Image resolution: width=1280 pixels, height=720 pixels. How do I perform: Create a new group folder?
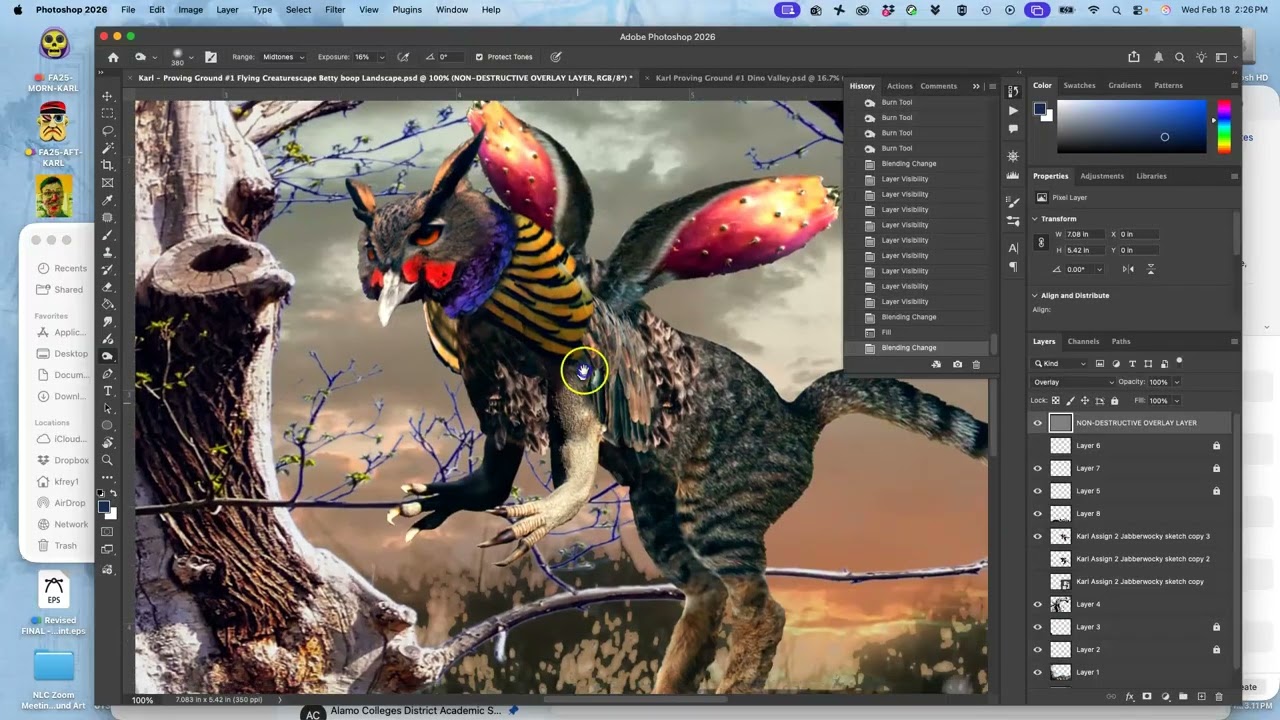(1183, 696)
